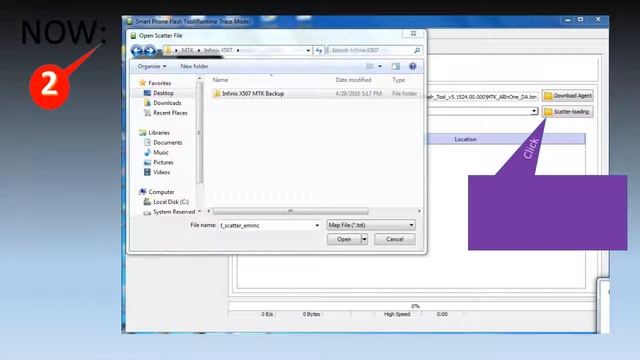This screenshot has width=640, height=360.
Task: Open the views options dropdown arrow
Action: [x=380, y=66]
